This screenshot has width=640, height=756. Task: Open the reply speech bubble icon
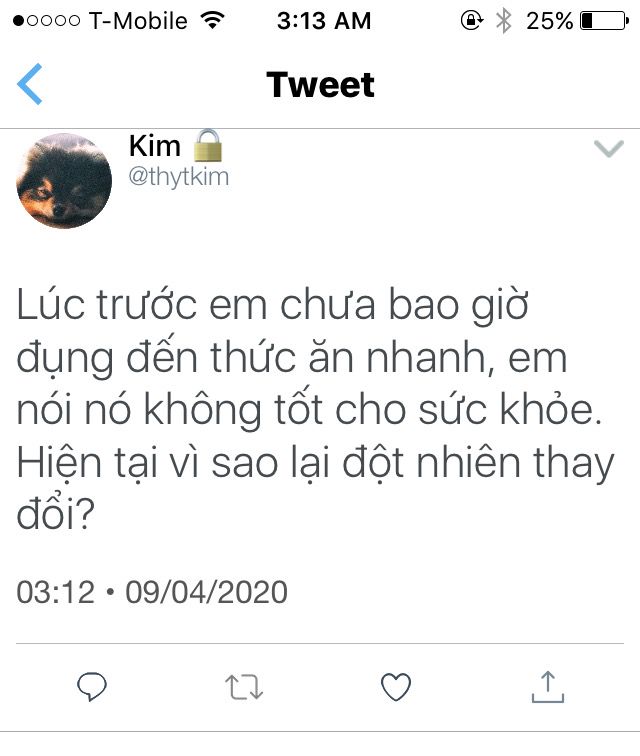(x=92, y=686)
